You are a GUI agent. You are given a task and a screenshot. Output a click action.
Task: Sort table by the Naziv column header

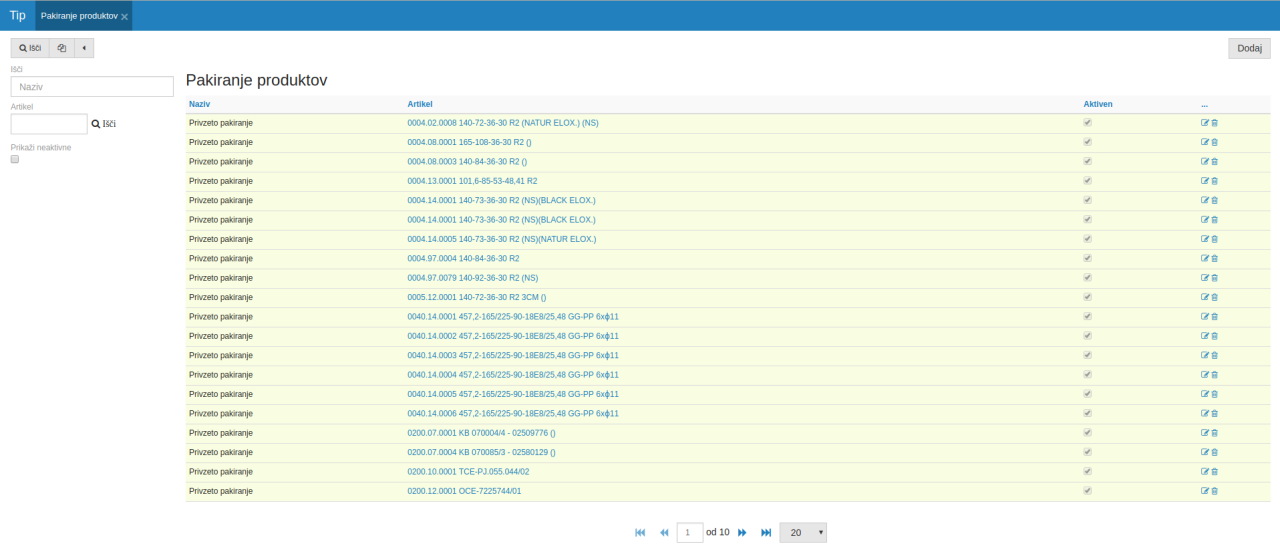coord(199,104)
